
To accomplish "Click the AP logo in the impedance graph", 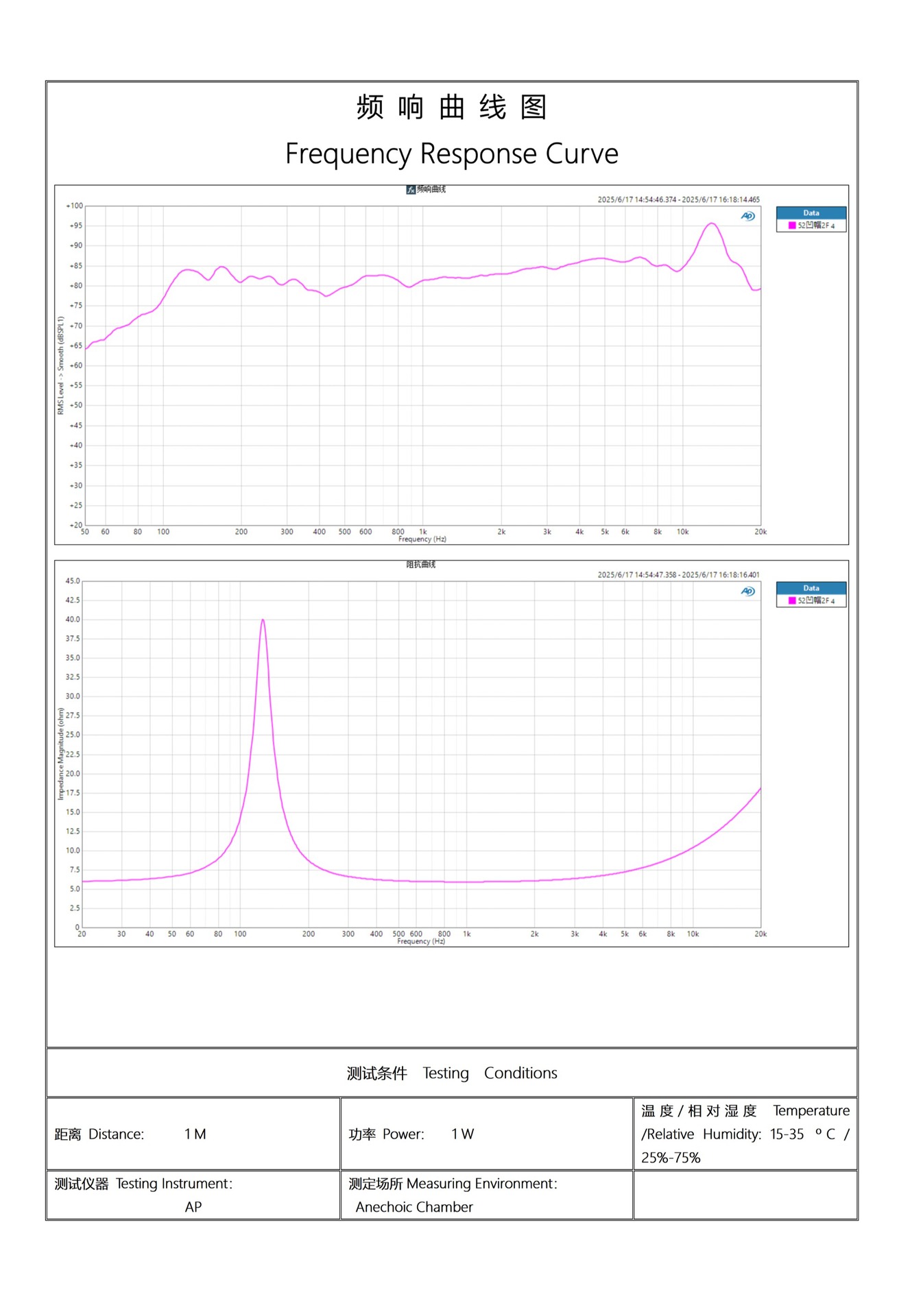I will click(x=747, y=592).
